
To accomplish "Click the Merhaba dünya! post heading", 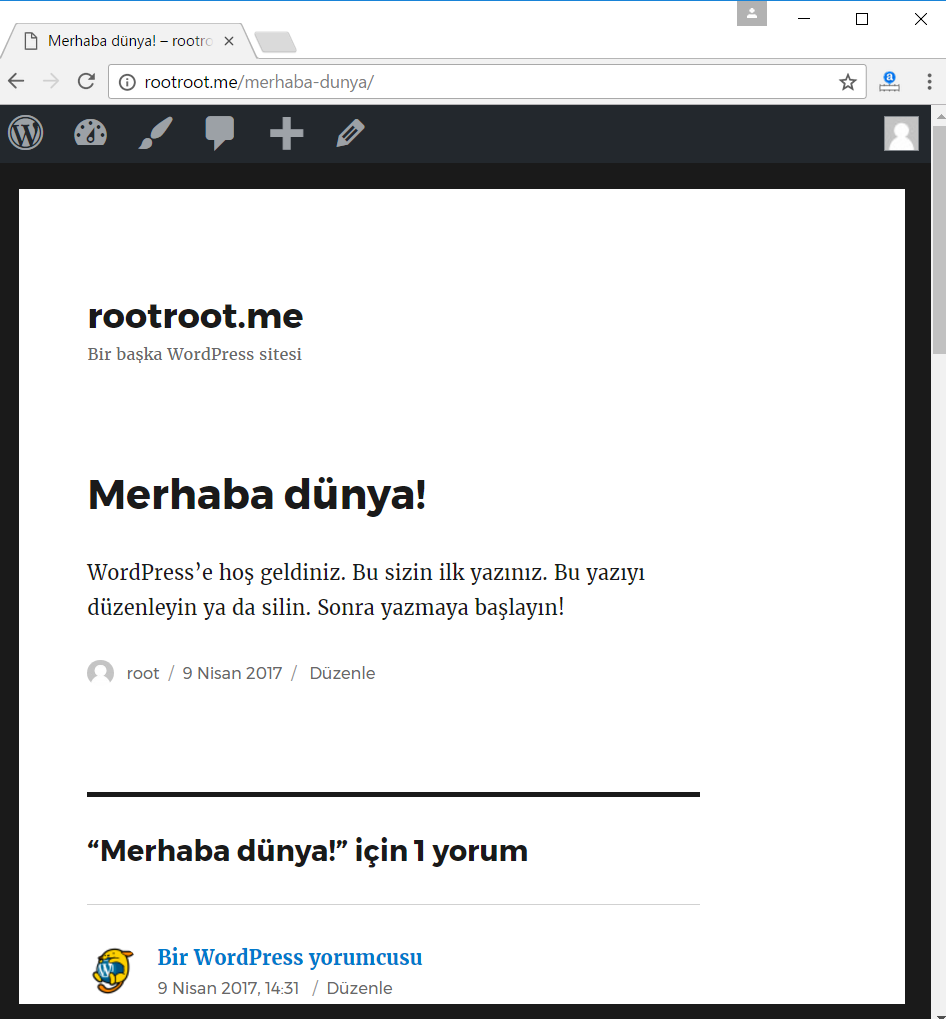I will pyautogui.click(x=257, y=495).
